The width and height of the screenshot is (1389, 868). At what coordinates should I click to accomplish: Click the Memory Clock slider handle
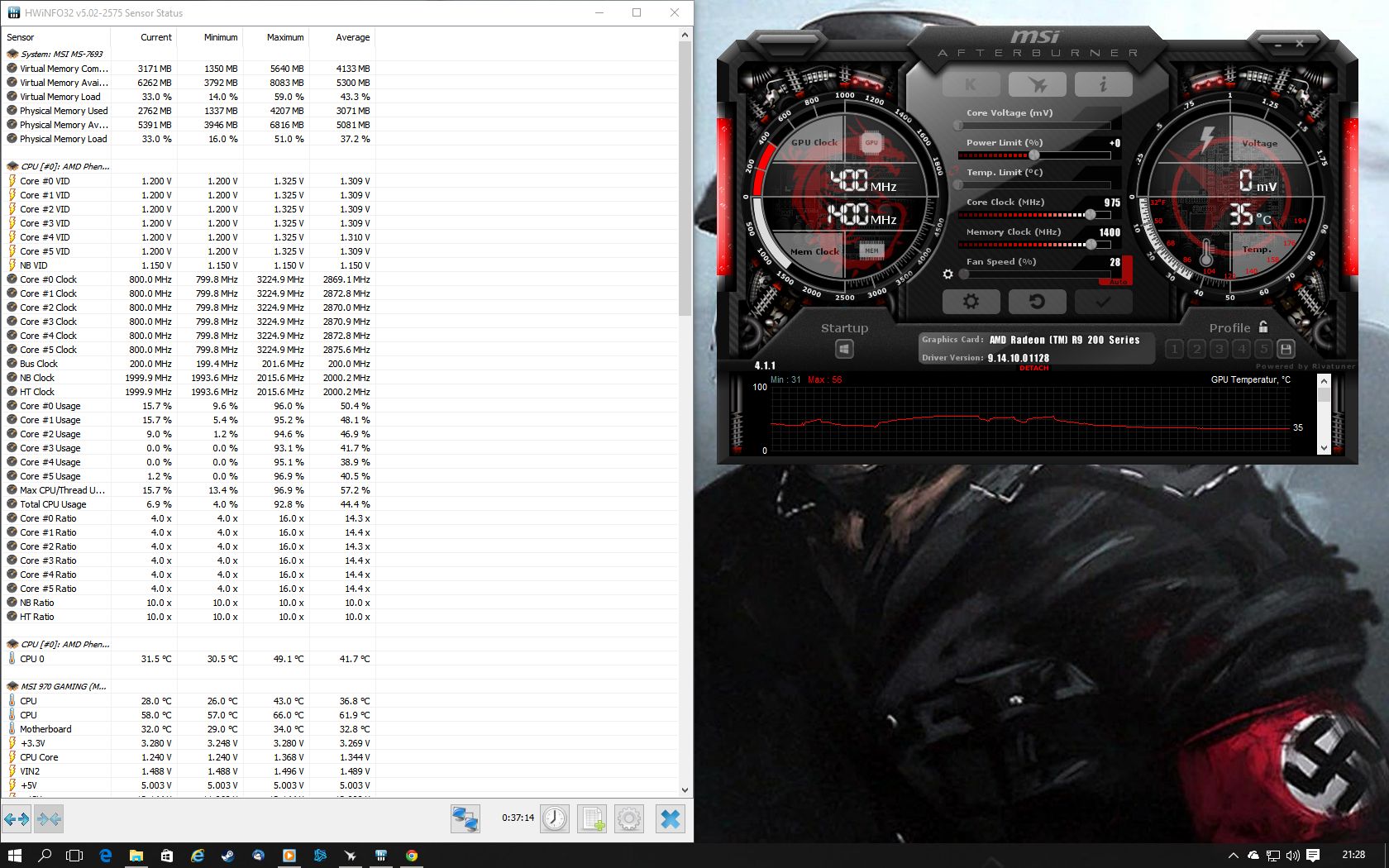[1091, 245]
